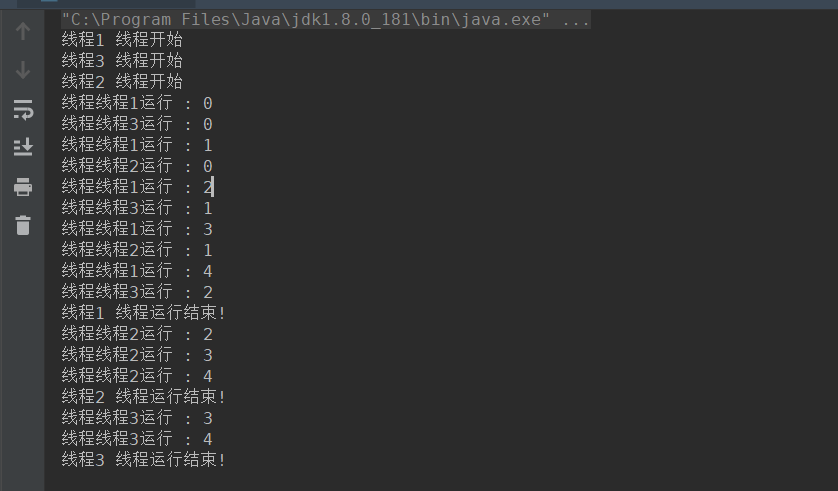Click the line 线程线程1运行 : 4
The height and width of the screenshot is (491, 838).
click(137, 271)
